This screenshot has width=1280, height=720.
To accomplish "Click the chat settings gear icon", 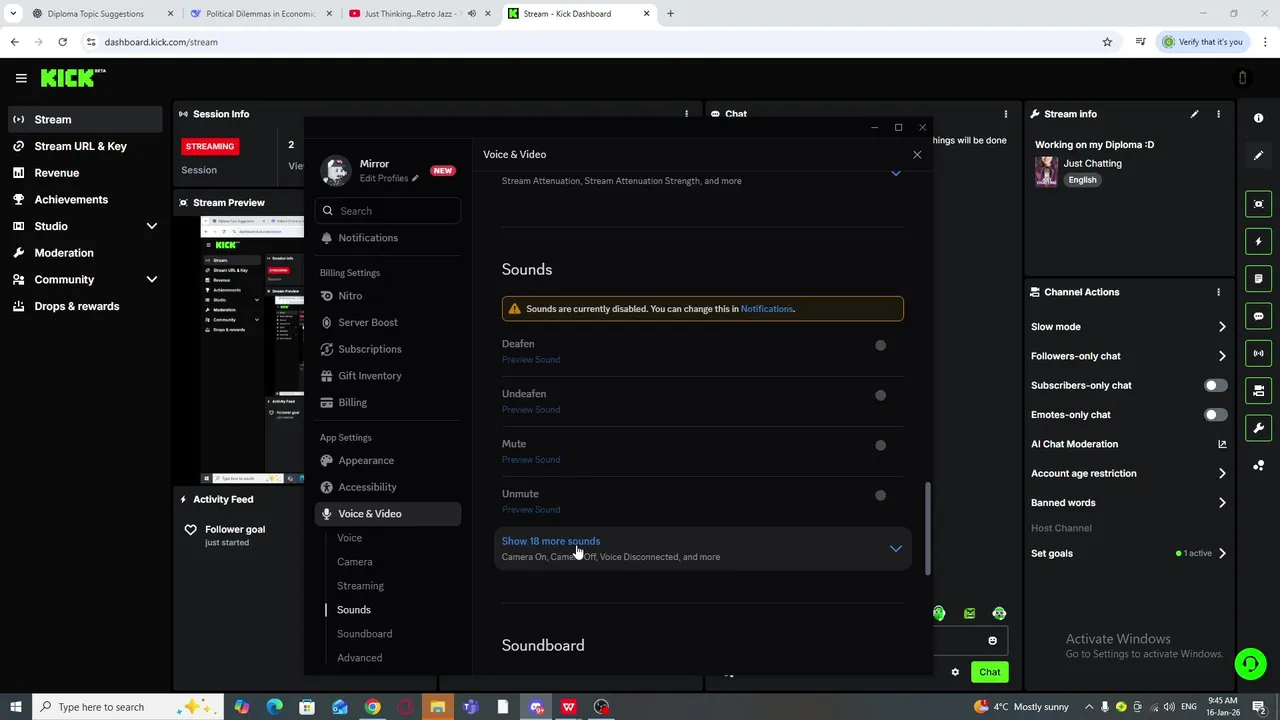I will [x=955, y=672].
